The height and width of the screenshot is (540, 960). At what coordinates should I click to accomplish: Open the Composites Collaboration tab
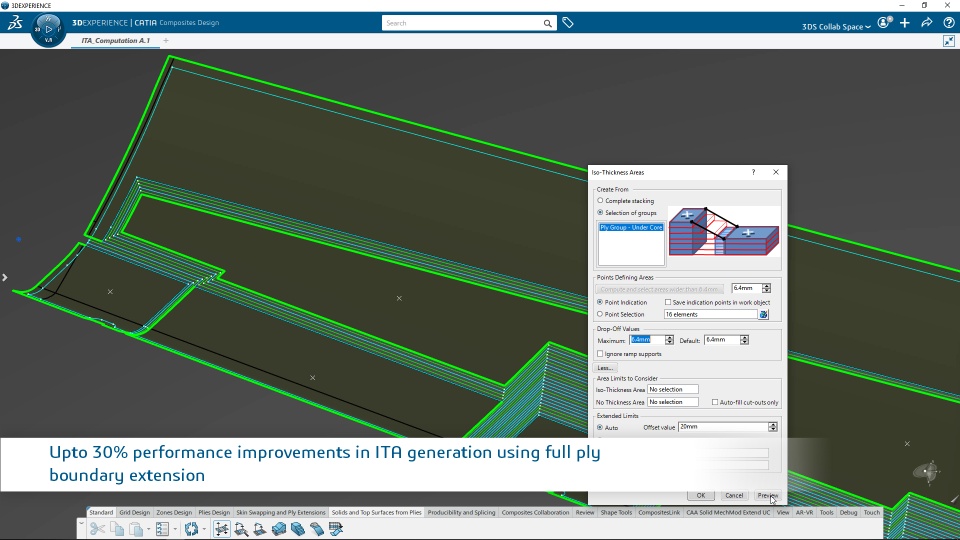coord(535,512)
